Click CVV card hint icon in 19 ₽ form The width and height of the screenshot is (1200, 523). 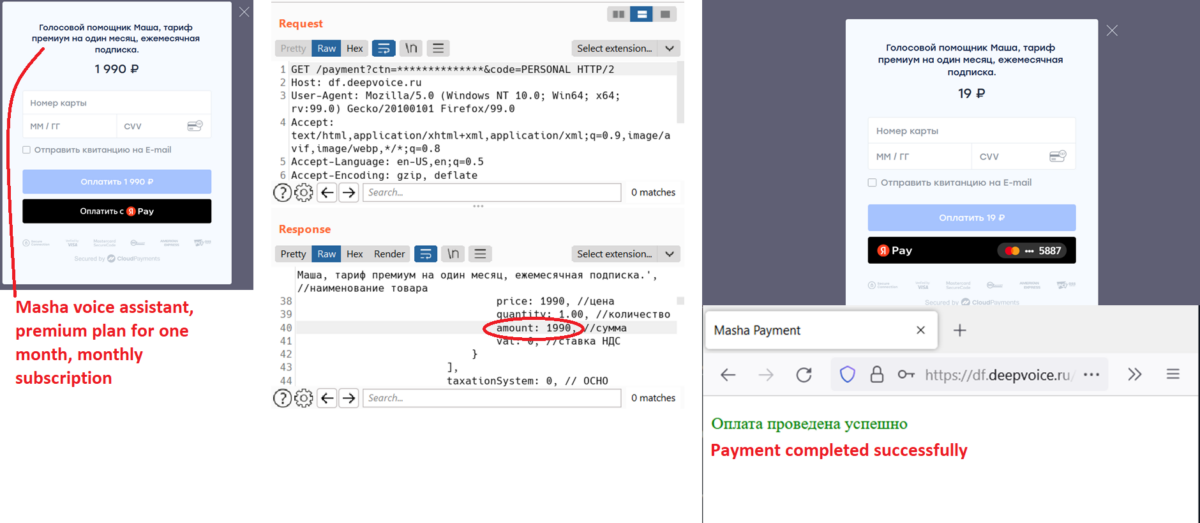(1058, 156)
